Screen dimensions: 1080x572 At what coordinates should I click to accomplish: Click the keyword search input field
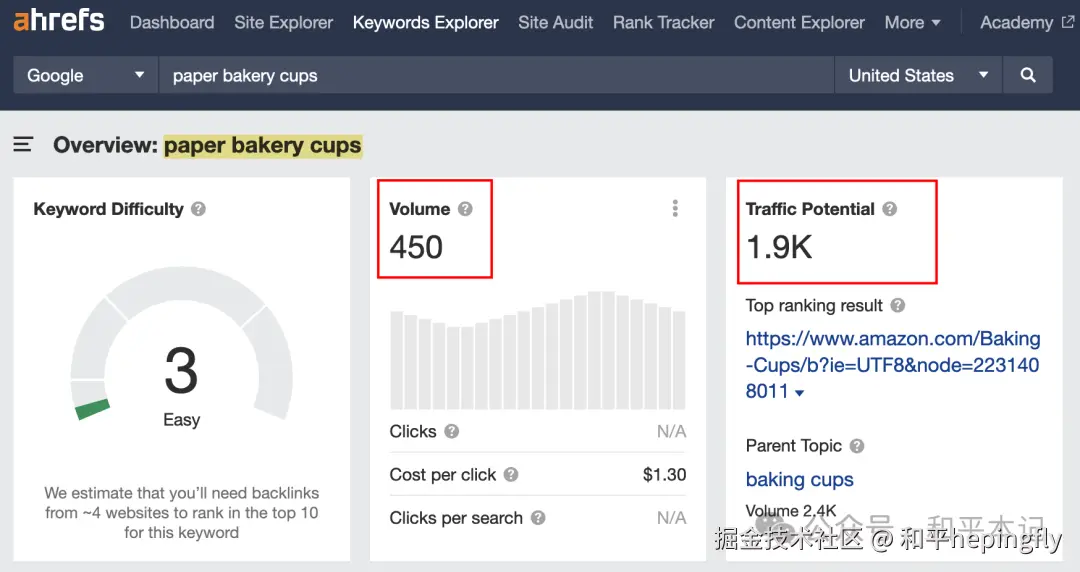click(495, 76)
